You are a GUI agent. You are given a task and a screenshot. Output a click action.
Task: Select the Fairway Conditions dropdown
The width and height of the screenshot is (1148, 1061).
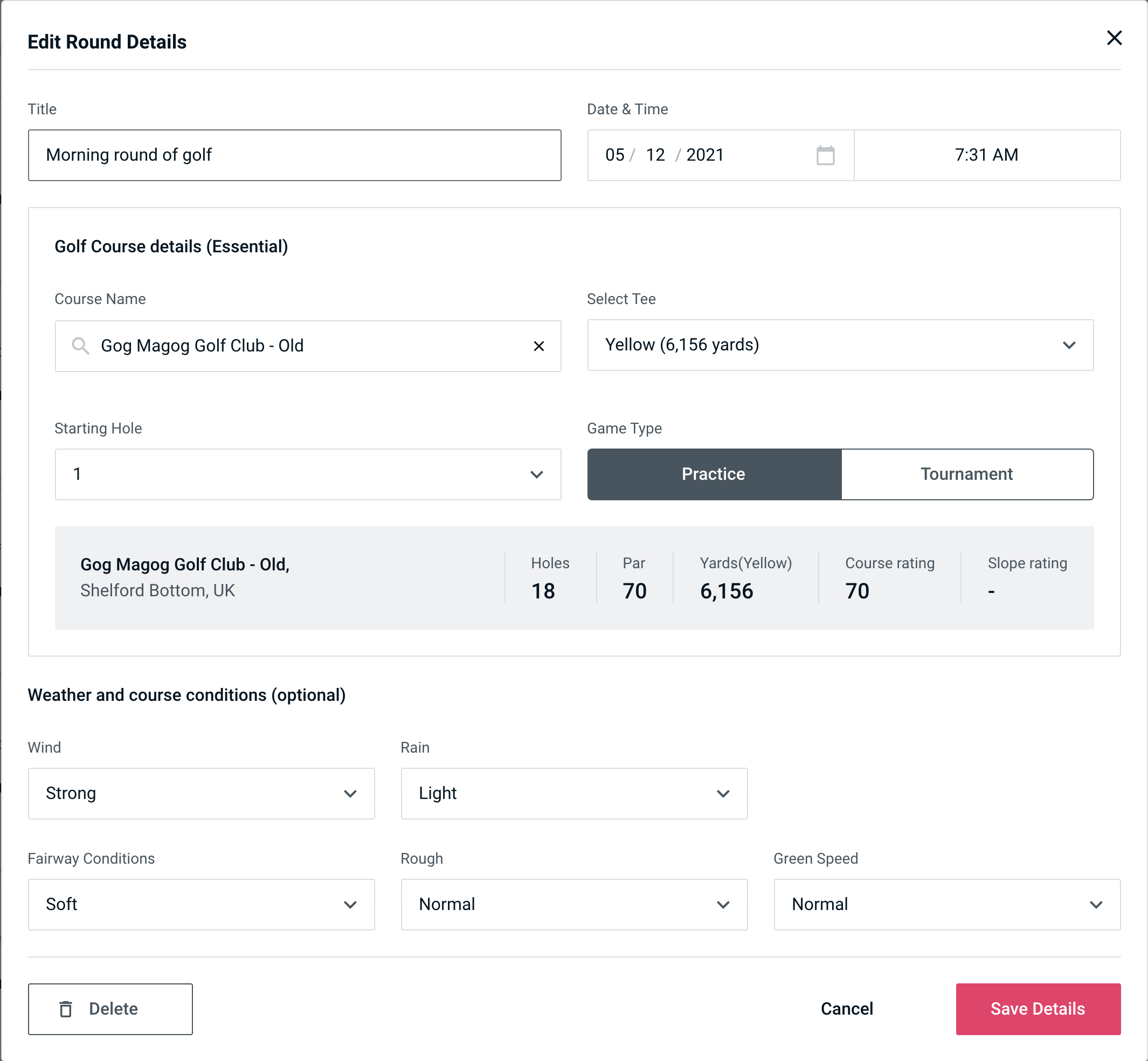pos(201,905)
